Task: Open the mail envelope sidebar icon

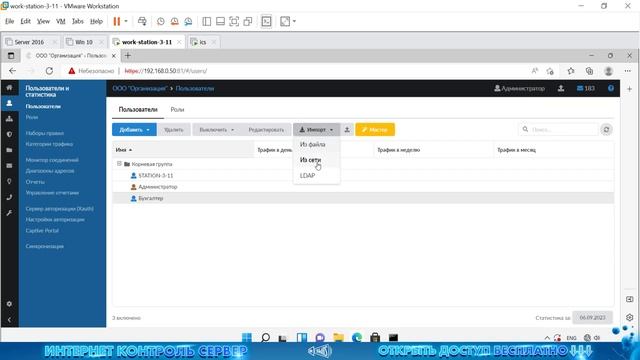Action: (9, 166)
